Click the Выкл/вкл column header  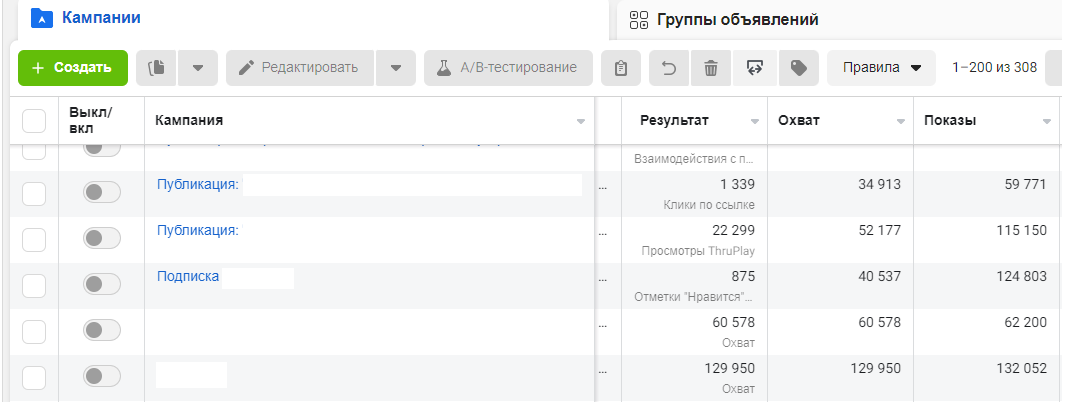pos(91,120)
